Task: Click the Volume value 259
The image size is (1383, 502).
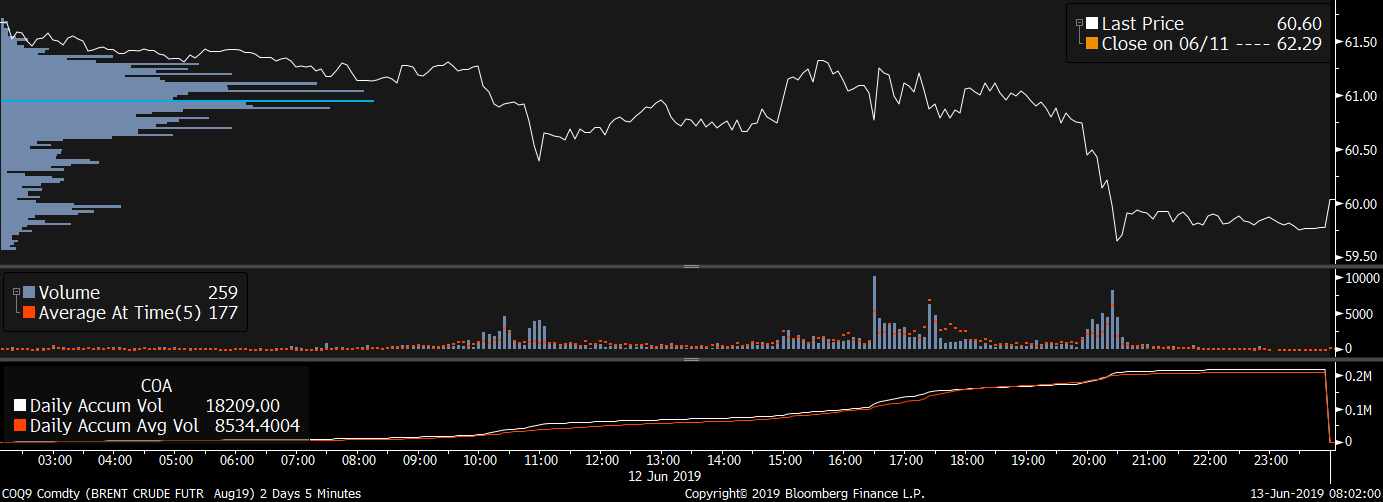Action: (222, 293)
